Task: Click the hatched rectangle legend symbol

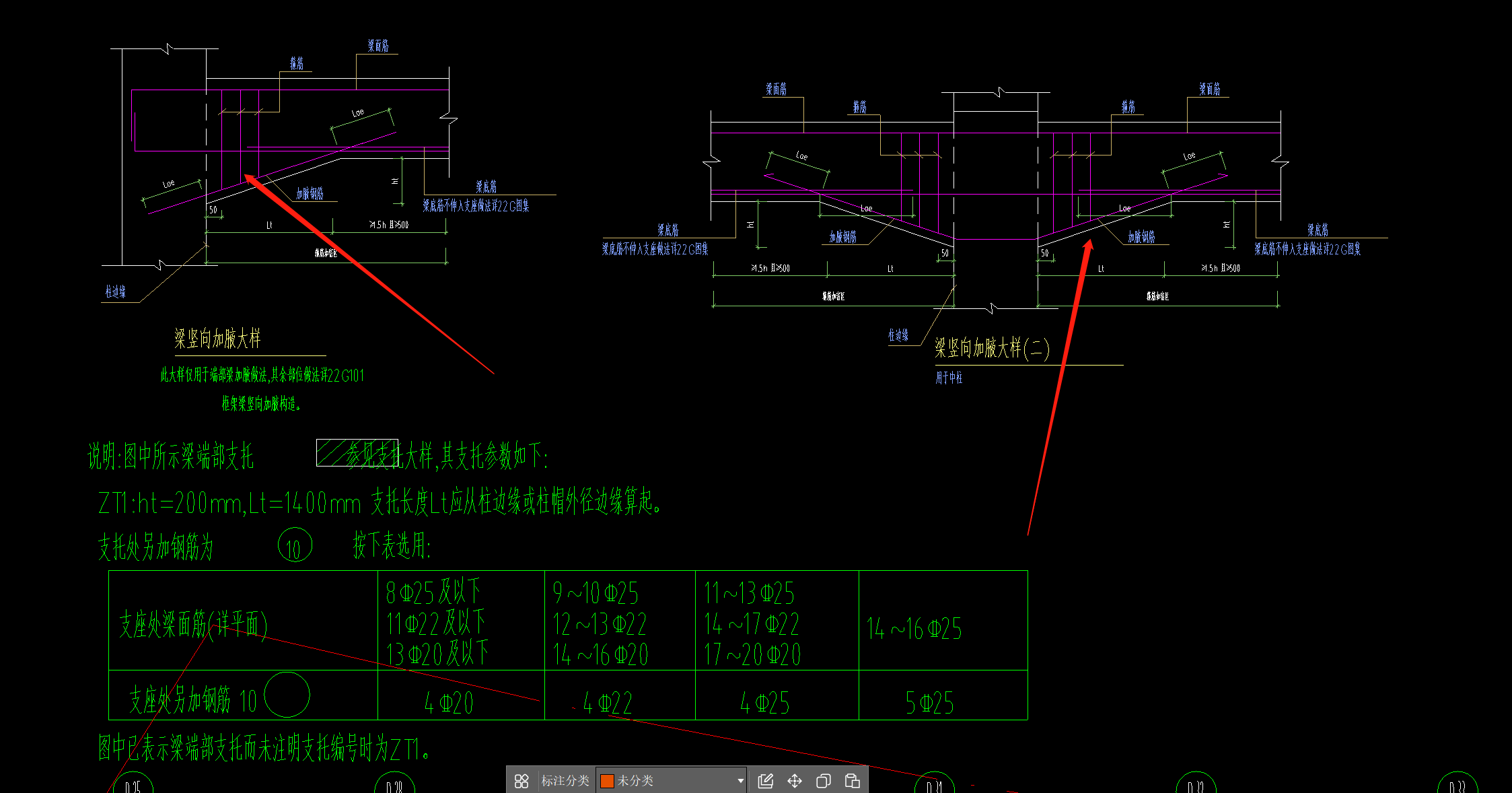Action: click(357, 452)
